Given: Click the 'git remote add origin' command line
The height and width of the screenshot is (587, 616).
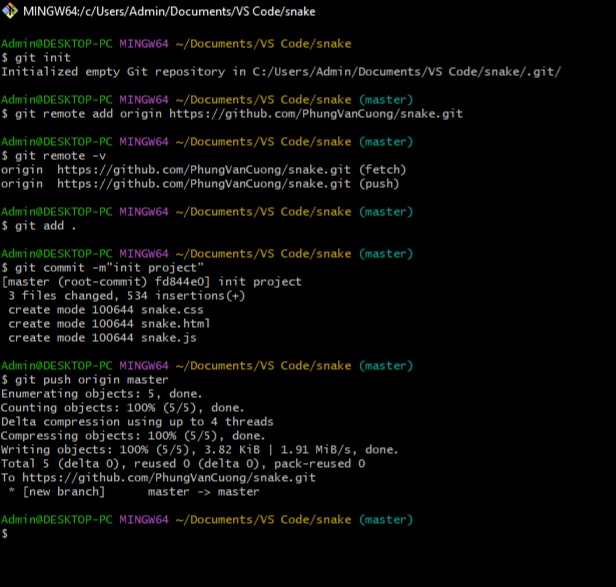Looking at the screenshot, I should point(232,114).
